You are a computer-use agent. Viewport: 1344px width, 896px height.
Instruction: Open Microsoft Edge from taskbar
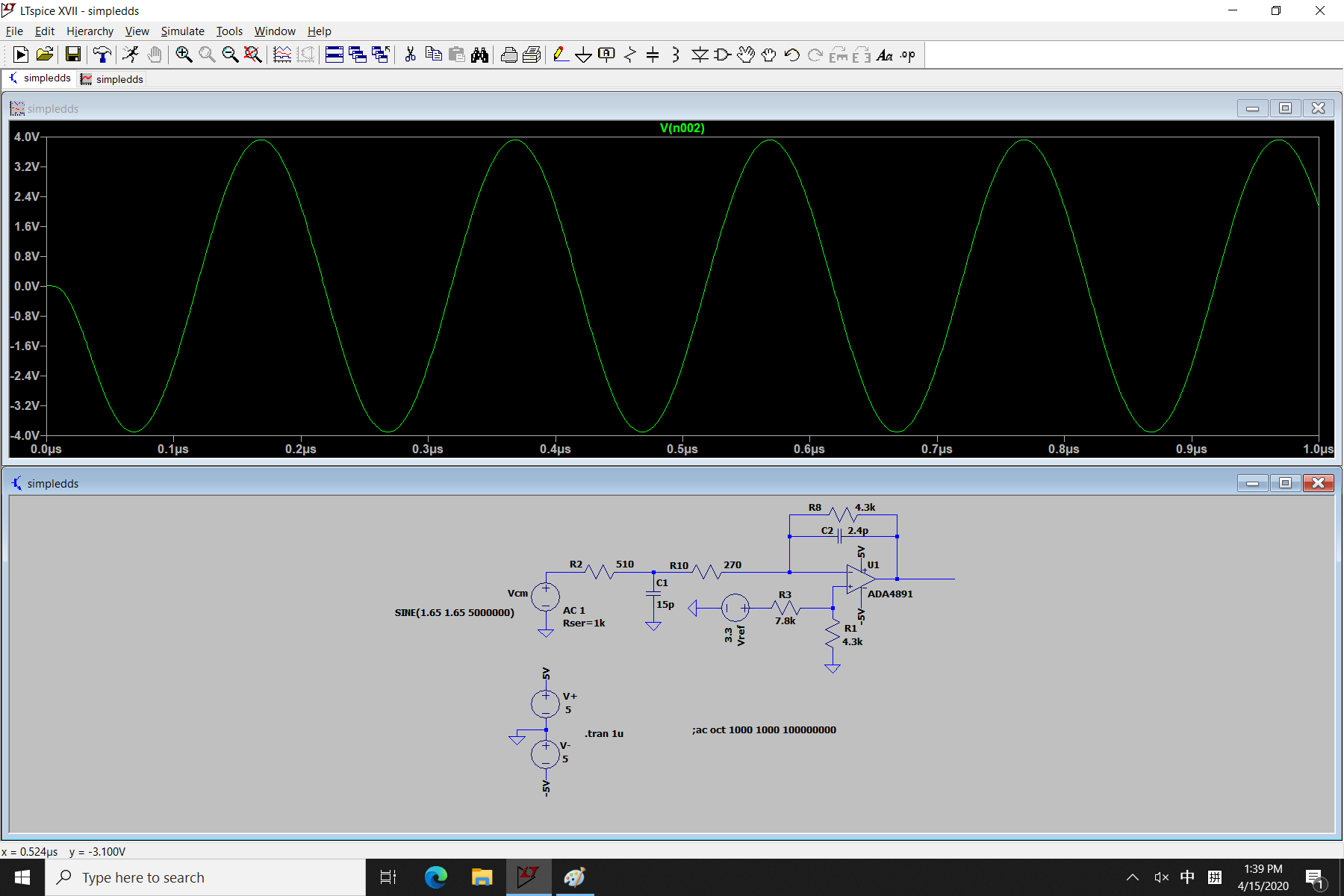click(x=436, y=877)
